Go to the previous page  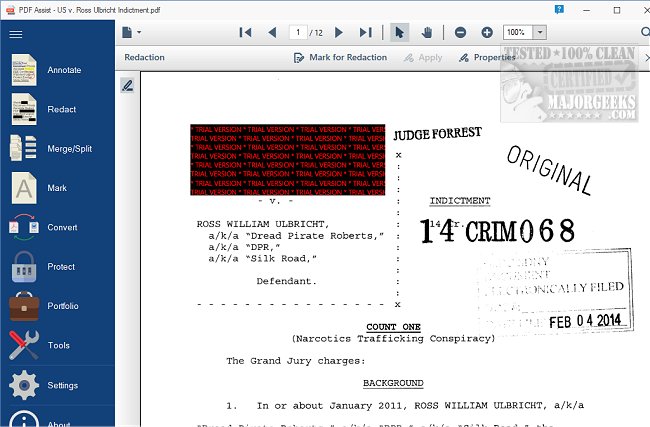(272, 32)
